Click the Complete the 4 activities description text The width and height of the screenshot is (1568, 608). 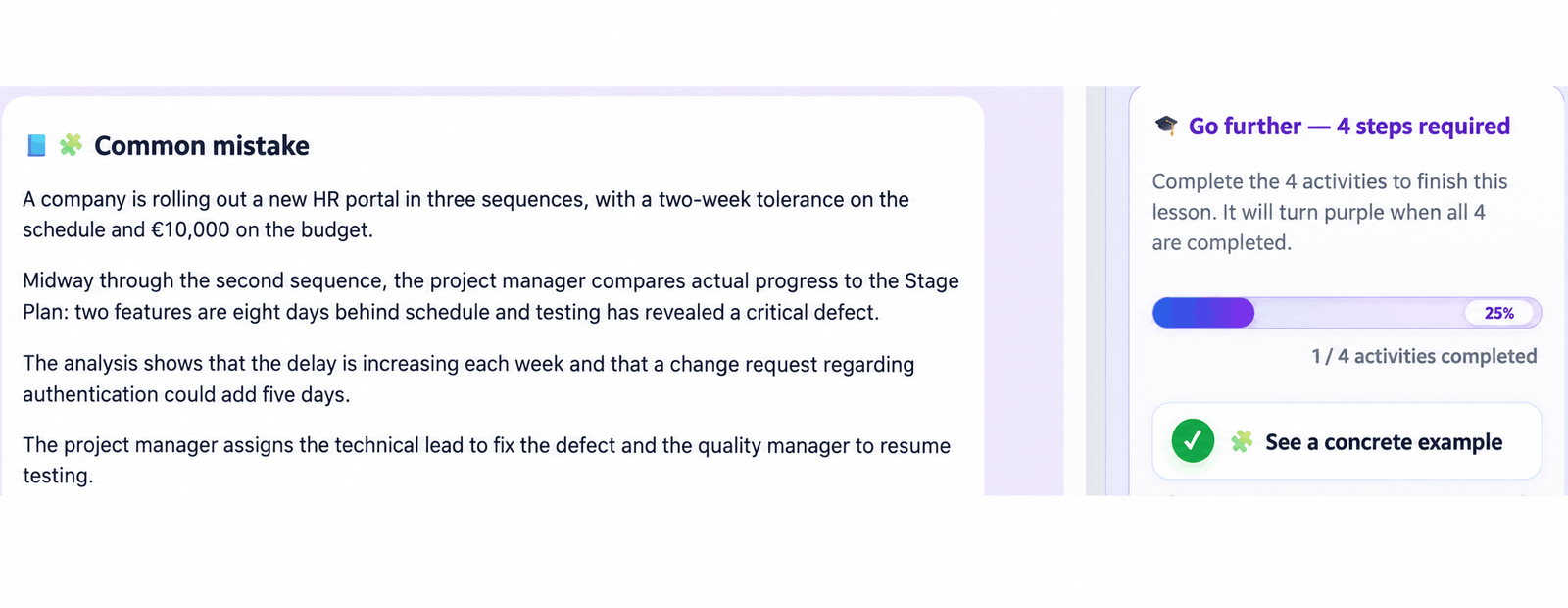[1330, 212]
